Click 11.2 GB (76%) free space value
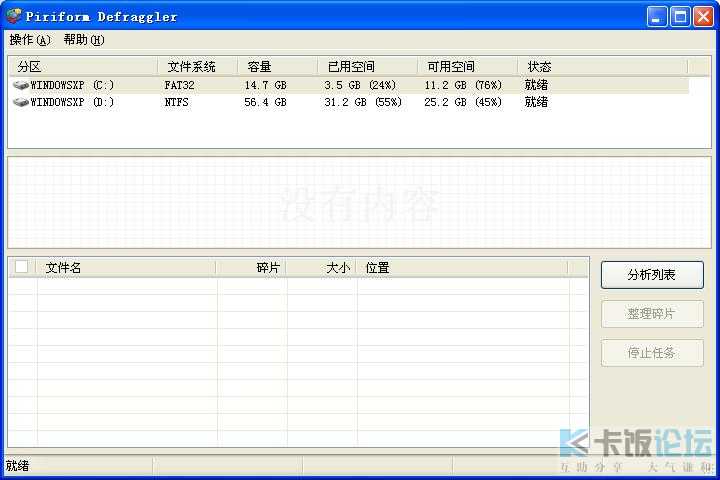The image size is (720, 480). (x=463, y=85)
